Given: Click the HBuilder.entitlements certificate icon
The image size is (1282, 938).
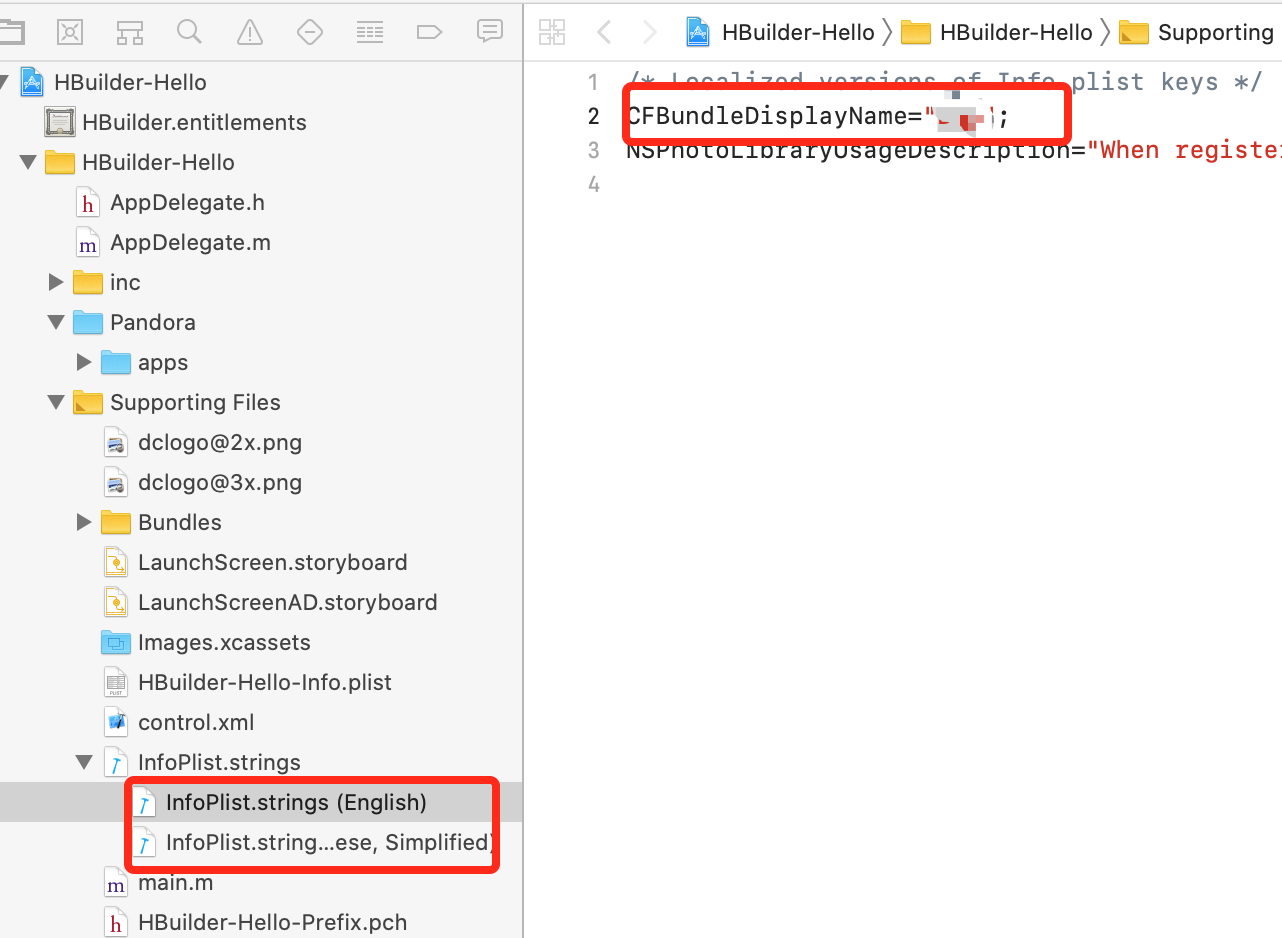Looking at the screenshot, I should click(60, 122).
